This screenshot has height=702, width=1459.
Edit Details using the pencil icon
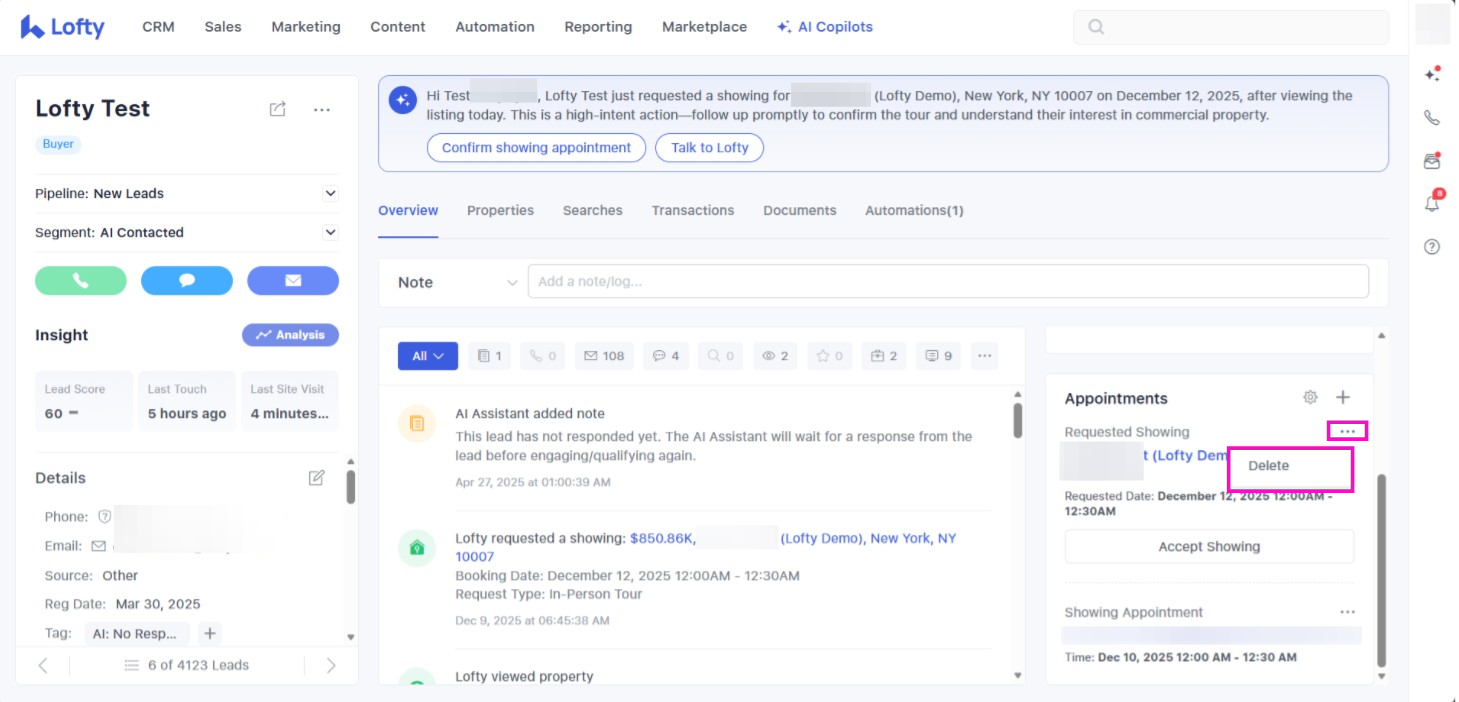click(317, 478)
